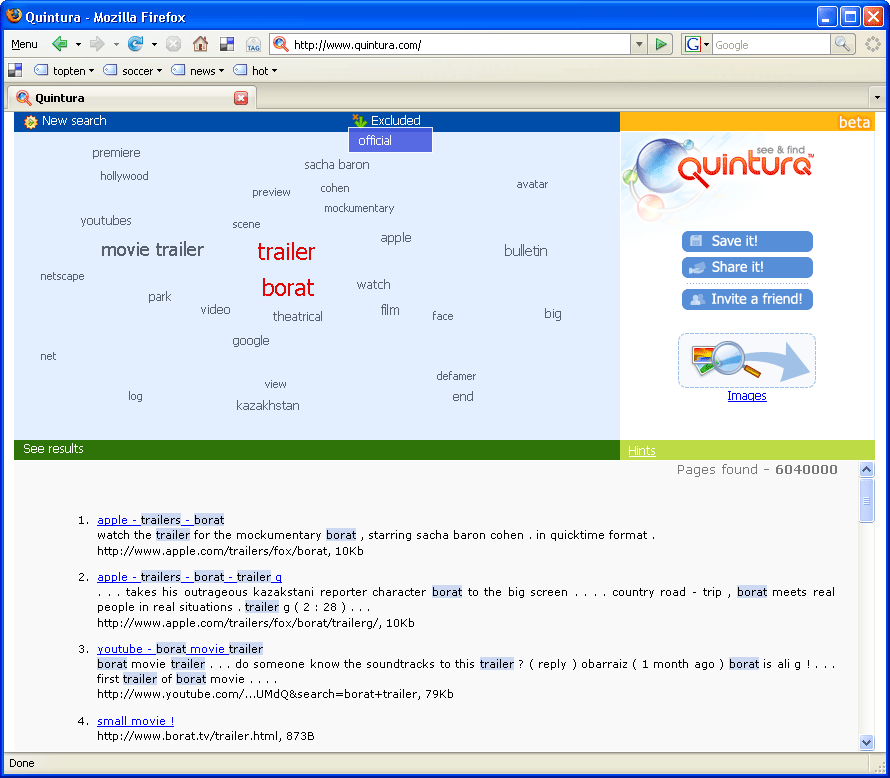
Task: Open the apple - trailers - borat result
Action: [x=161, y=520]
